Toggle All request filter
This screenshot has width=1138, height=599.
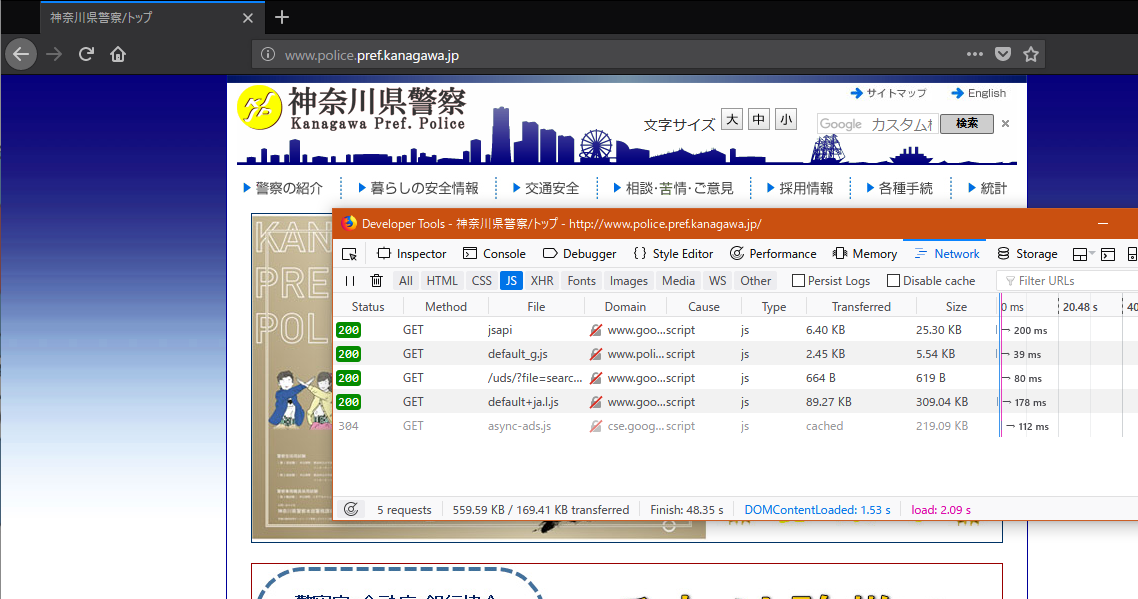pyautogui.click(x=406, y=281)
